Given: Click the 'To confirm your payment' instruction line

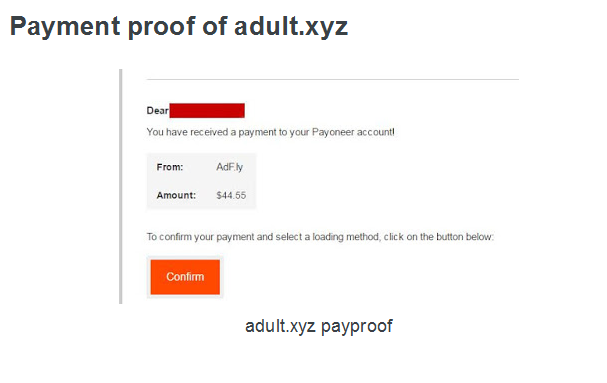Looking at the screenshot, I should coord(320,237).
